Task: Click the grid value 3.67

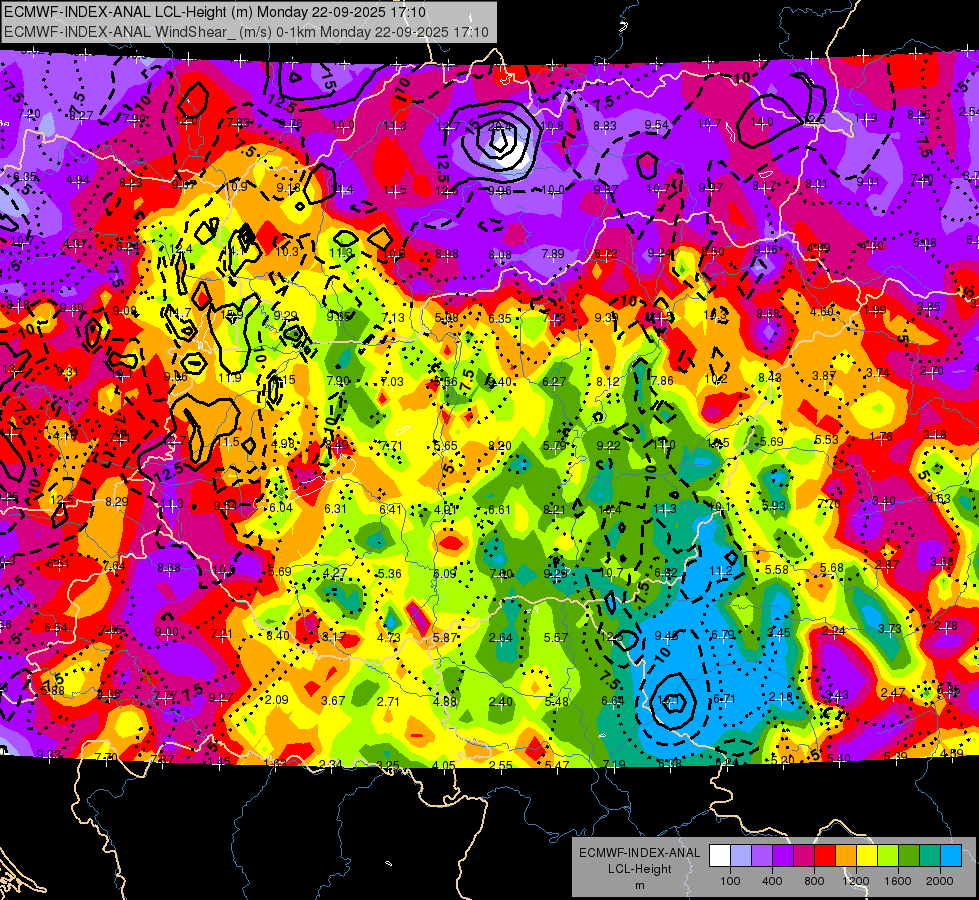Action: tap(333, 701)
